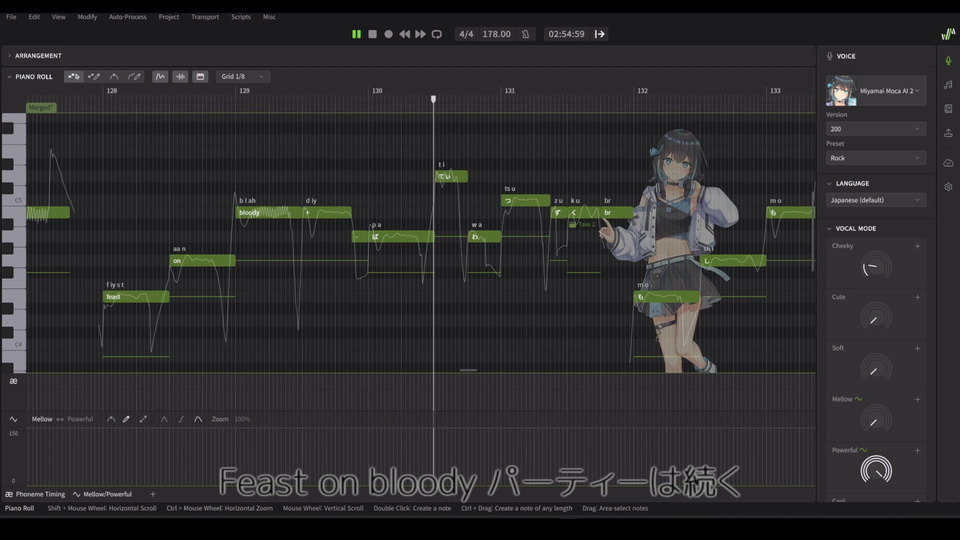Screen dimensions: 960x540
Task: Open the Grid 1/8 dropdown
Action: 242,77
